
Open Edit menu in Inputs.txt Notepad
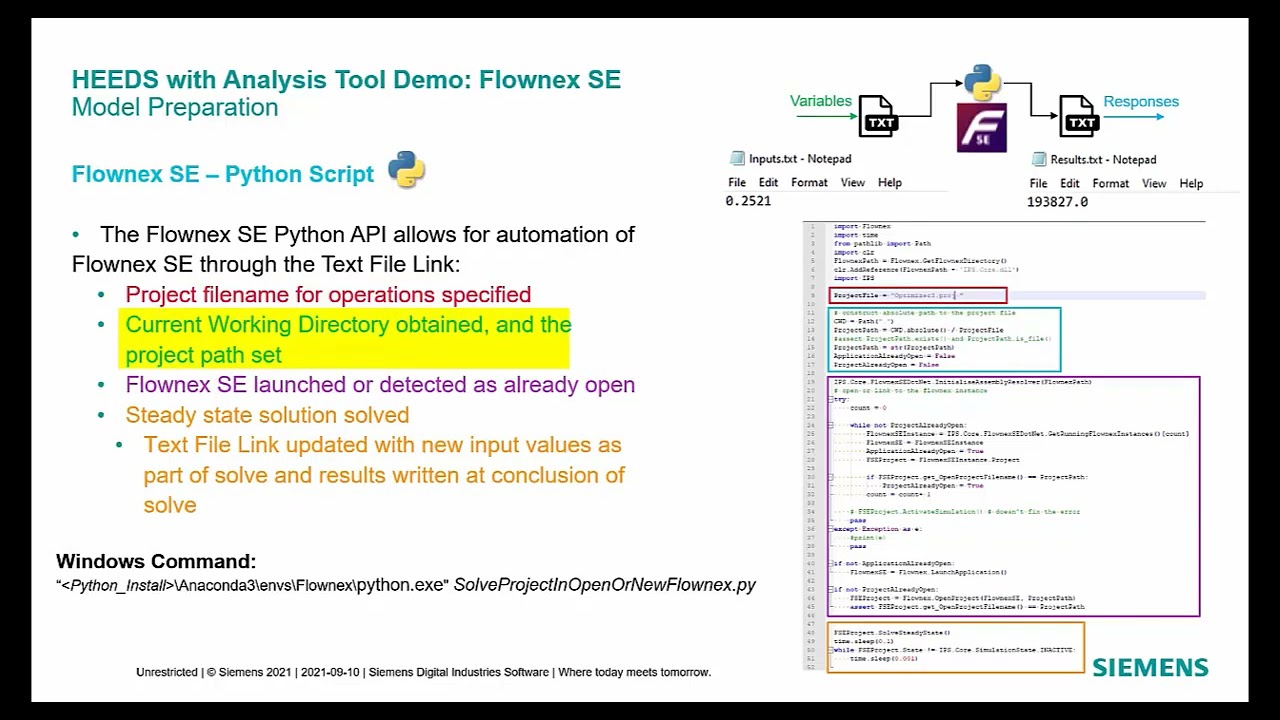pos(768,183)
